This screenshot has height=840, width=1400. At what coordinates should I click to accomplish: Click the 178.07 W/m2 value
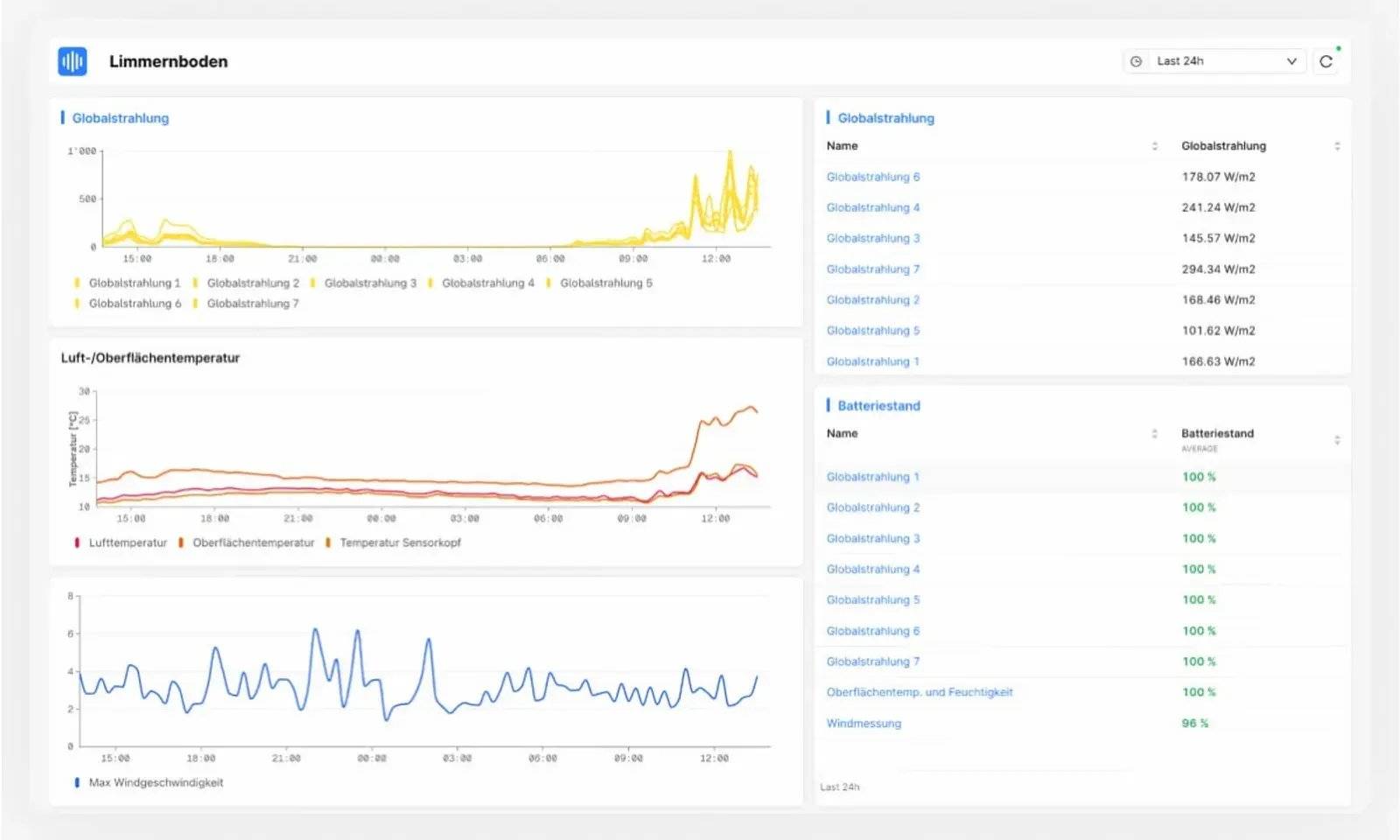coord(1218,177)
